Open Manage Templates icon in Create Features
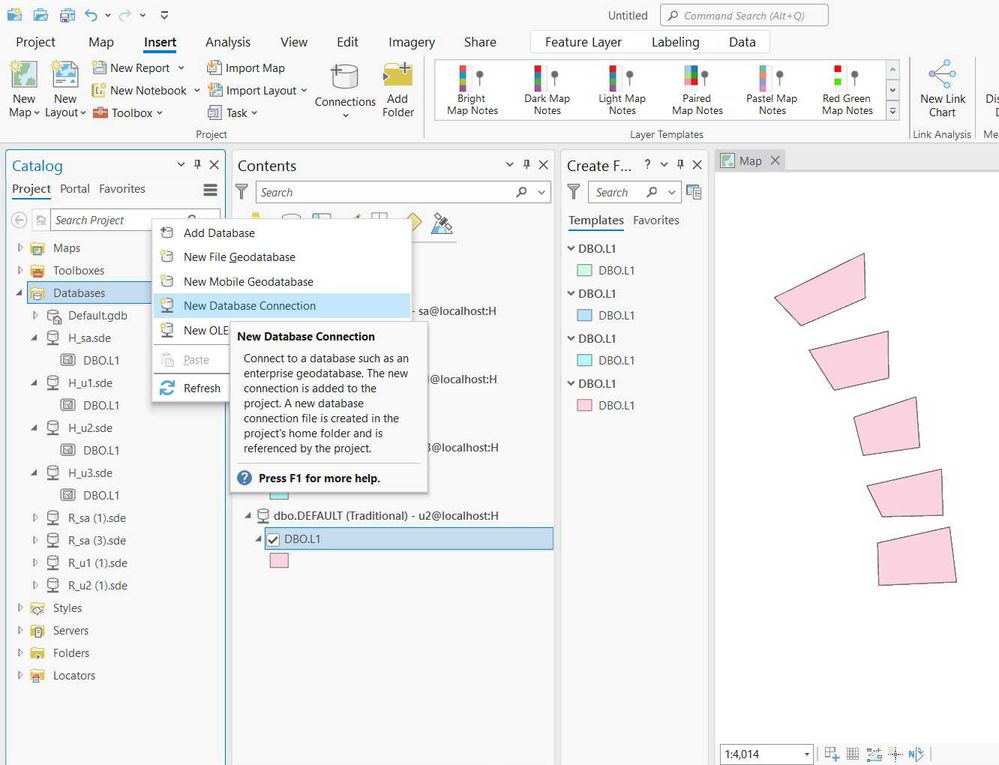Screen dimensions: 999x765 694,192
